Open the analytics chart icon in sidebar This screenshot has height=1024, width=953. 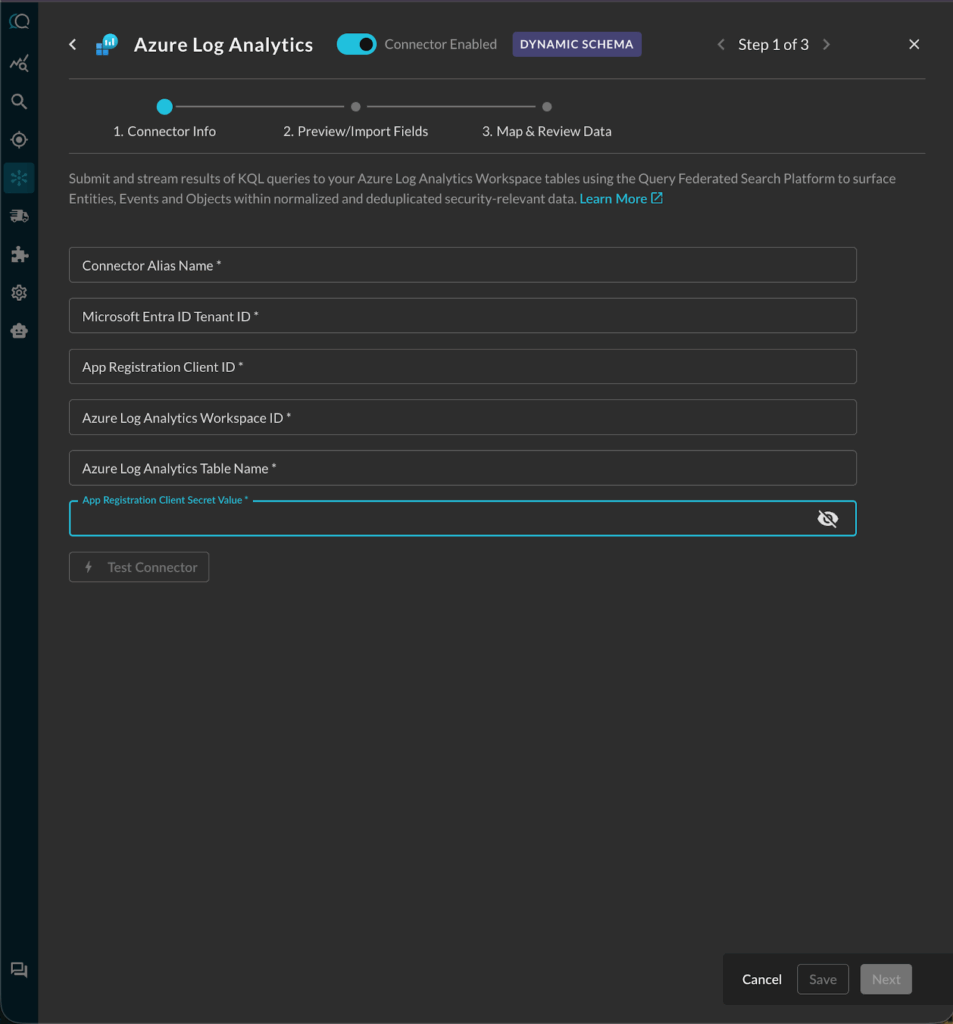click(19, 63)
